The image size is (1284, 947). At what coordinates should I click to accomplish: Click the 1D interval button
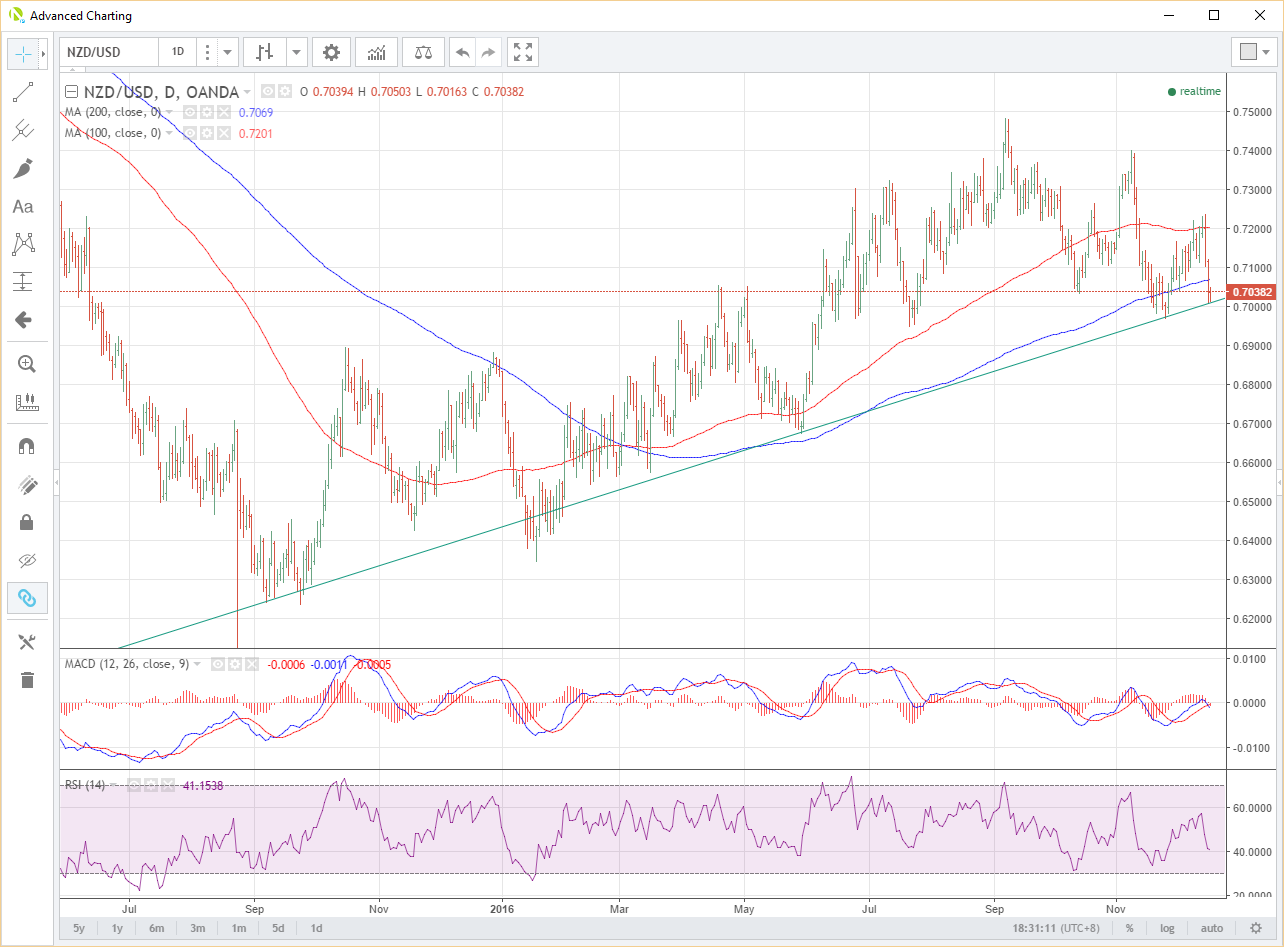177,52
